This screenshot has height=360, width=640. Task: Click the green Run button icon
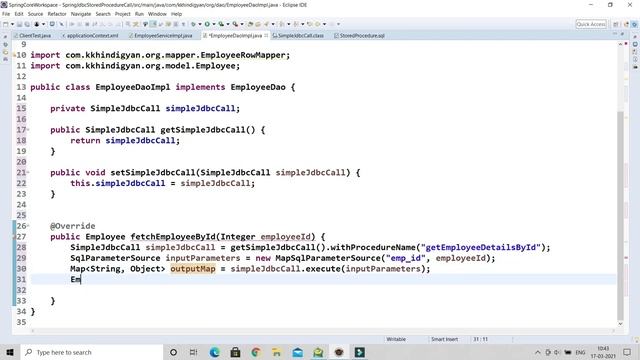click(x=207, y=24)
